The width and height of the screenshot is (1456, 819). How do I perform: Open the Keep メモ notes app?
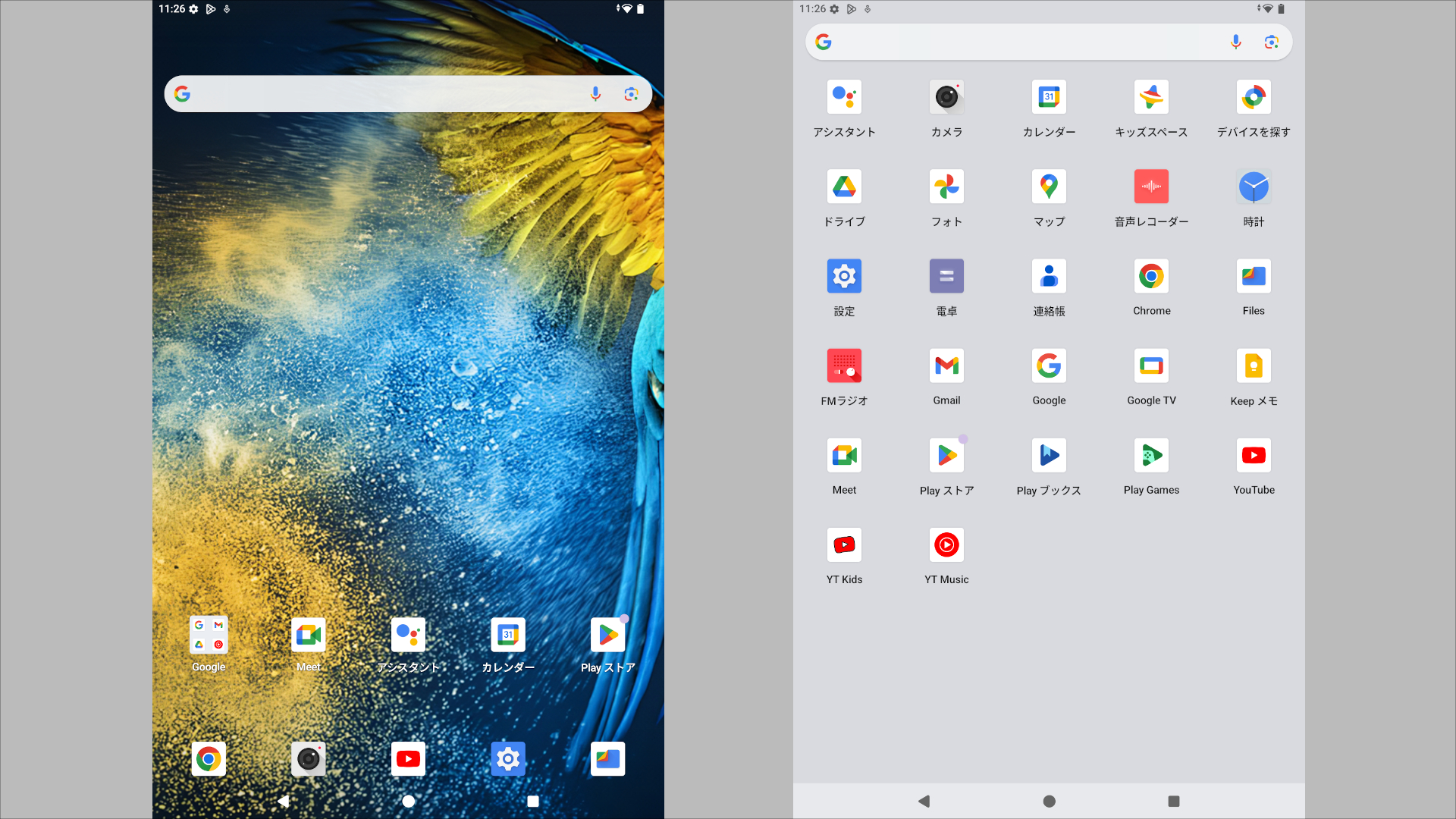(x=1254, y=366)
